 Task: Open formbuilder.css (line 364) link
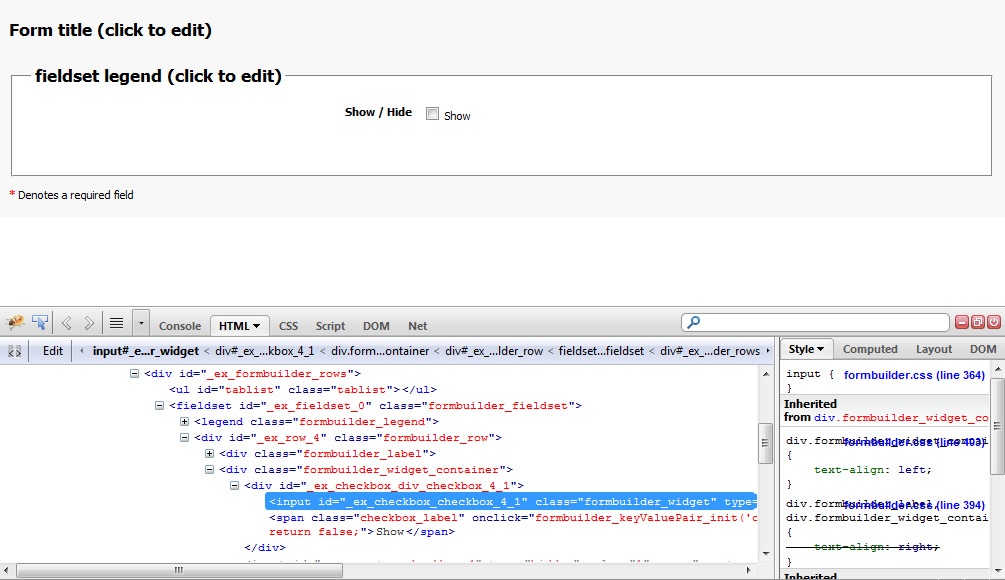point(914,375)
